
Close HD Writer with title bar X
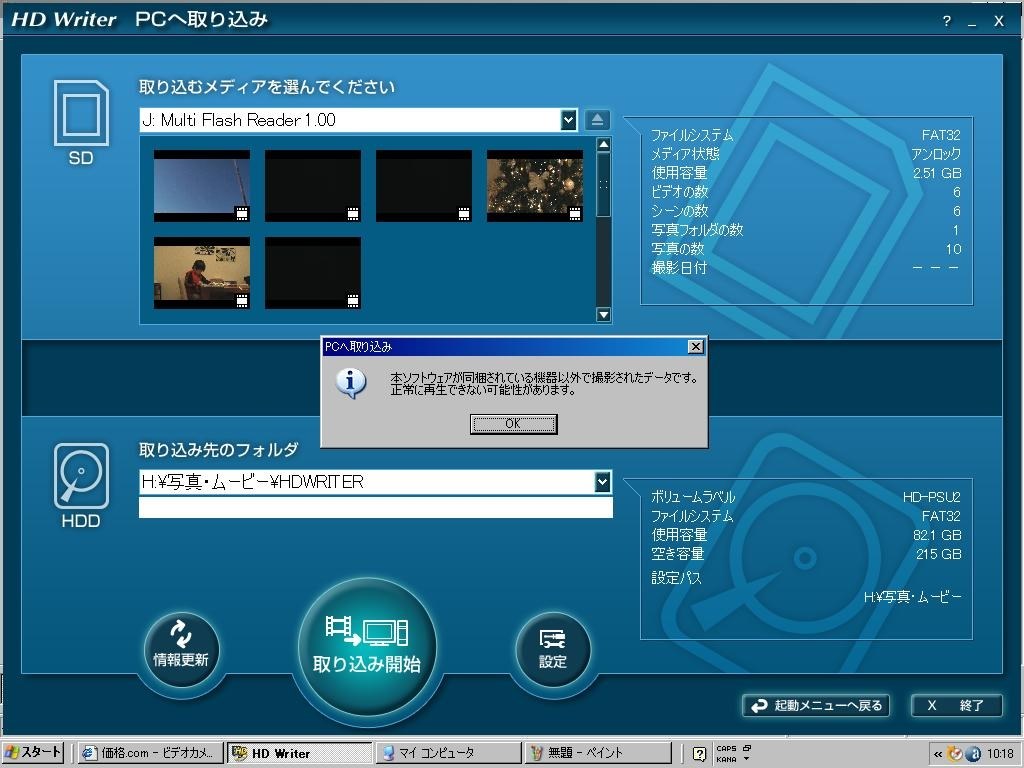point(999,21)
